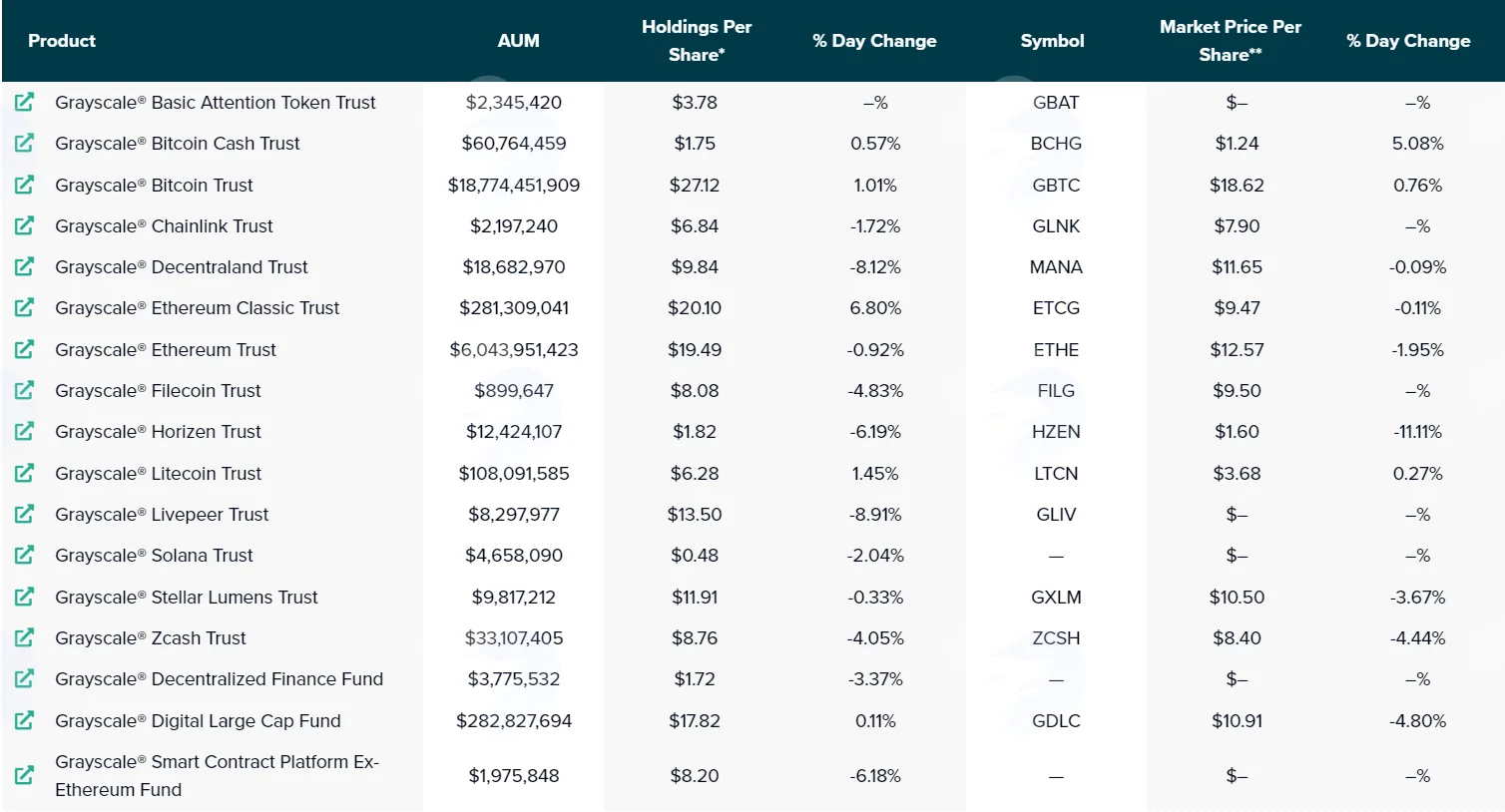Viewport: 1505px width, 812px height.
Task: Select the Symbol column header
Action: click(x=1052, y=41)
